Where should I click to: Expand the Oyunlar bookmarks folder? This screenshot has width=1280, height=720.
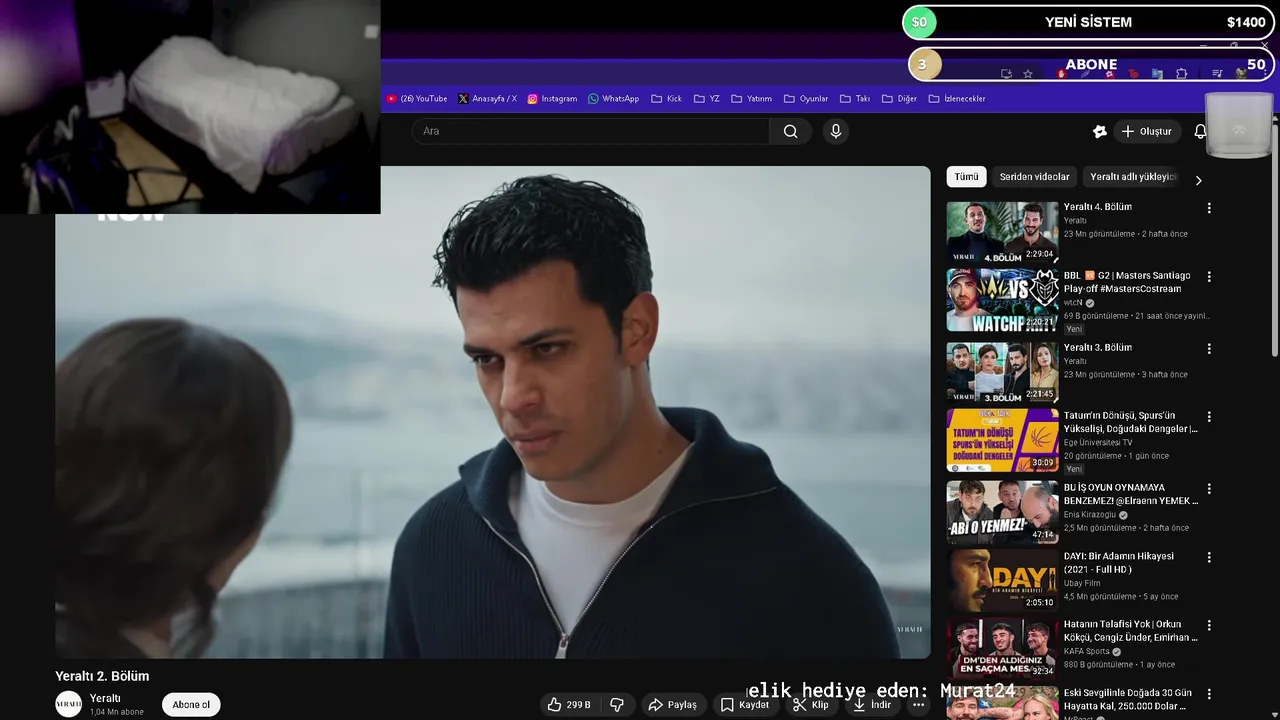click(x=806, y=99)
